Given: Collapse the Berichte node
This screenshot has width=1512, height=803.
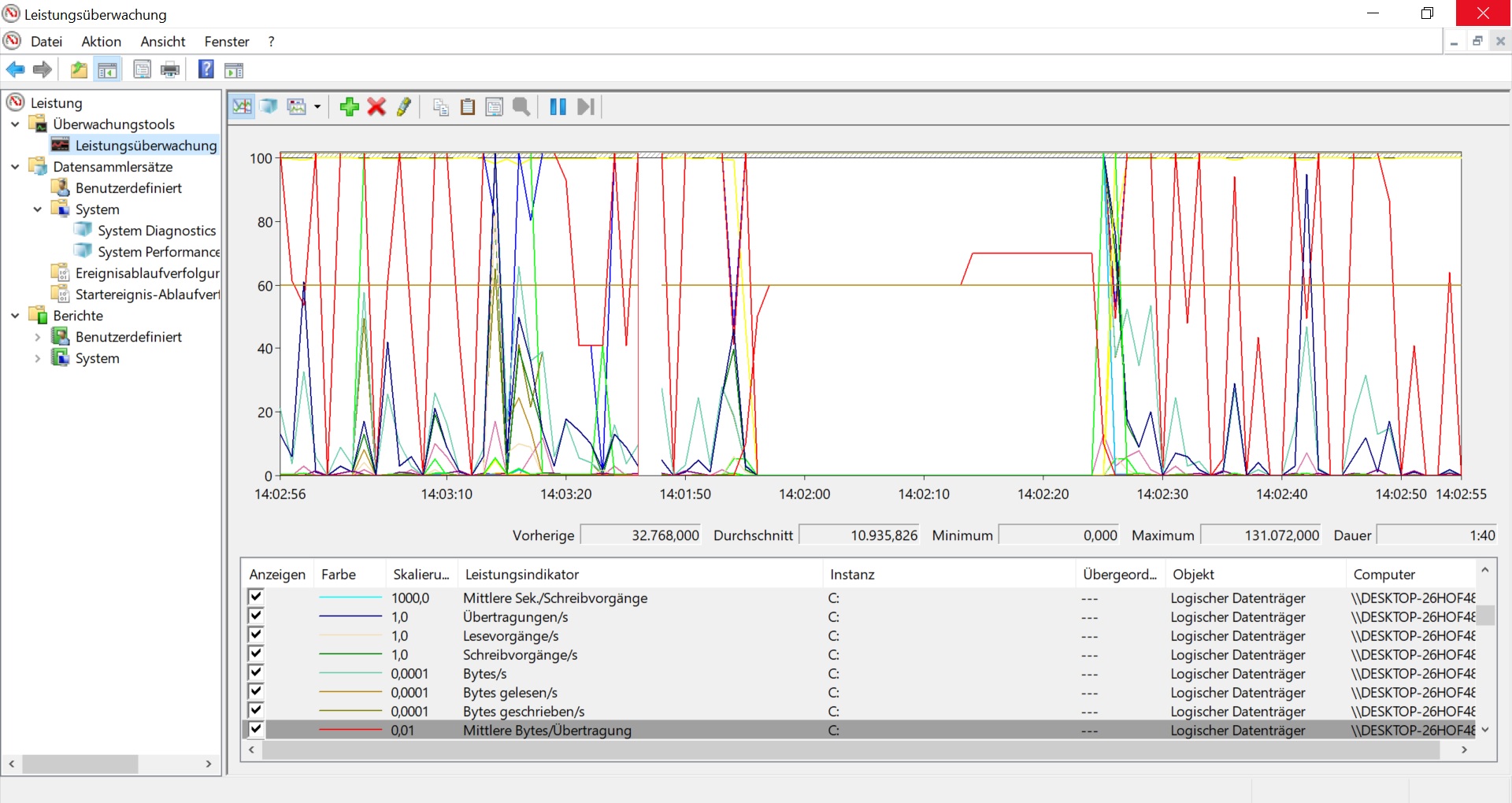Looking at the screenshot, I should coord(15,316).
